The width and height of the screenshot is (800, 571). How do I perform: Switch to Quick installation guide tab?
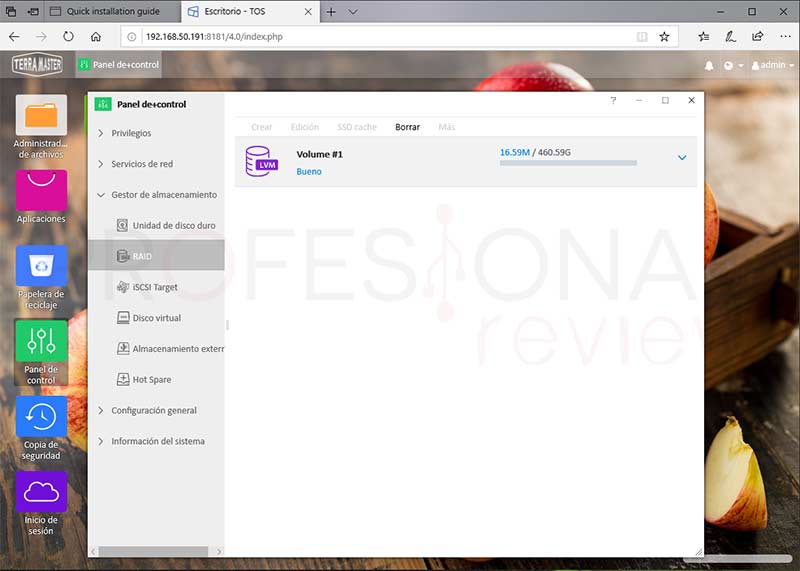[112, 12]
